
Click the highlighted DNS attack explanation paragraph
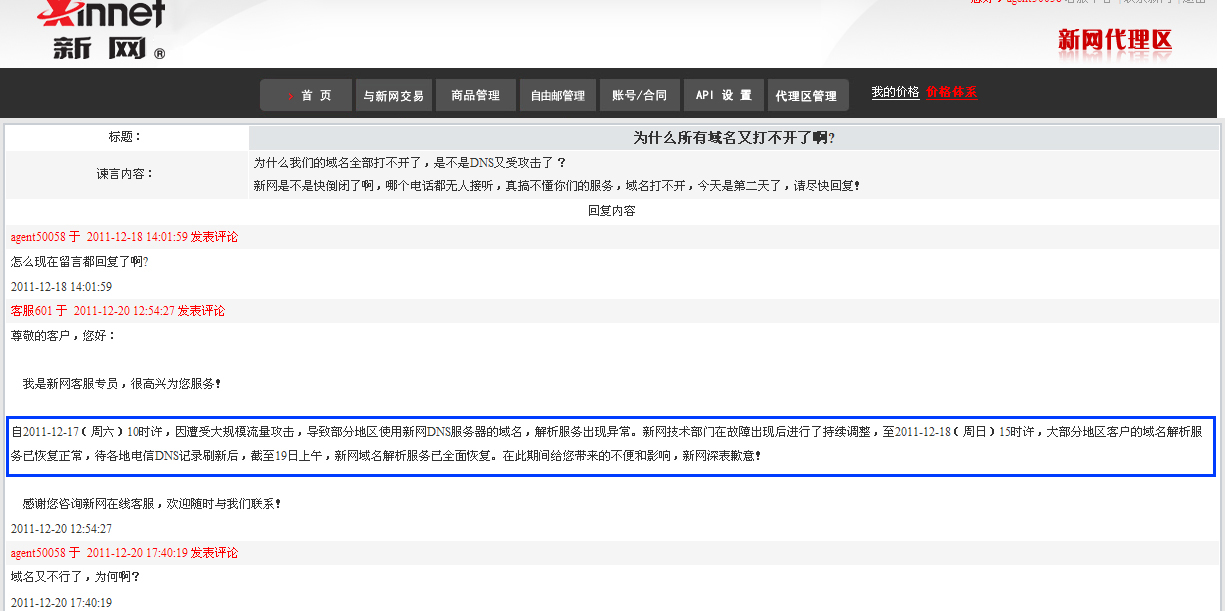pyautogui.click(x=606, y=444)
